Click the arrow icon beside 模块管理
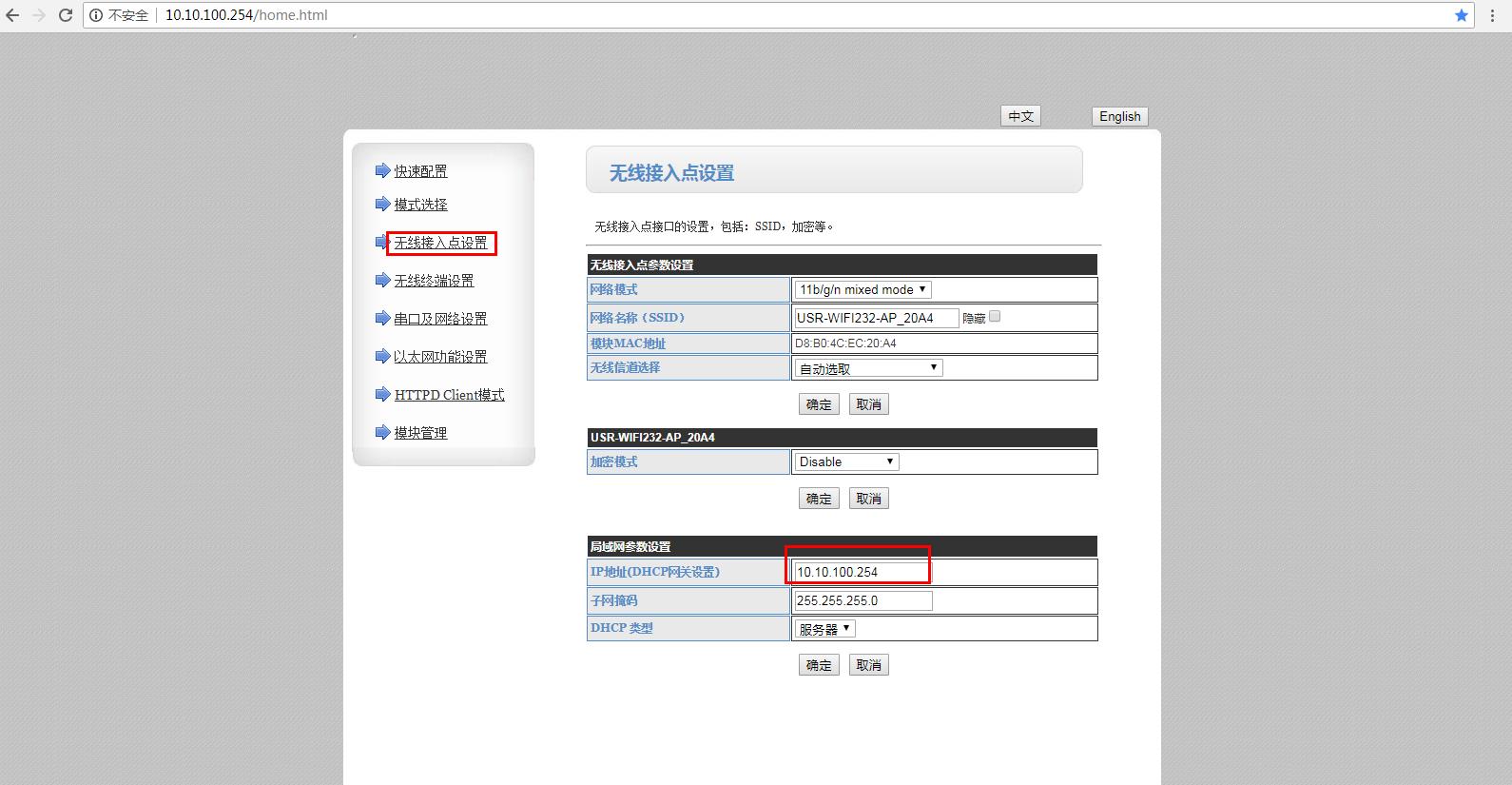Viewport: 1512px width, 785px height. click(382, 433)
